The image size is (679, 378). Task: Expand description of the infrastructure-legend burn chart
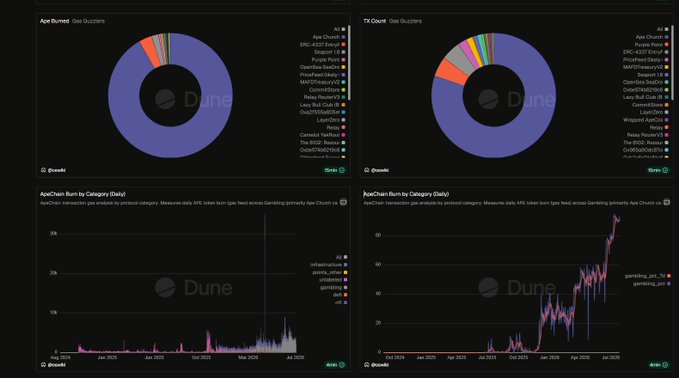343,202
